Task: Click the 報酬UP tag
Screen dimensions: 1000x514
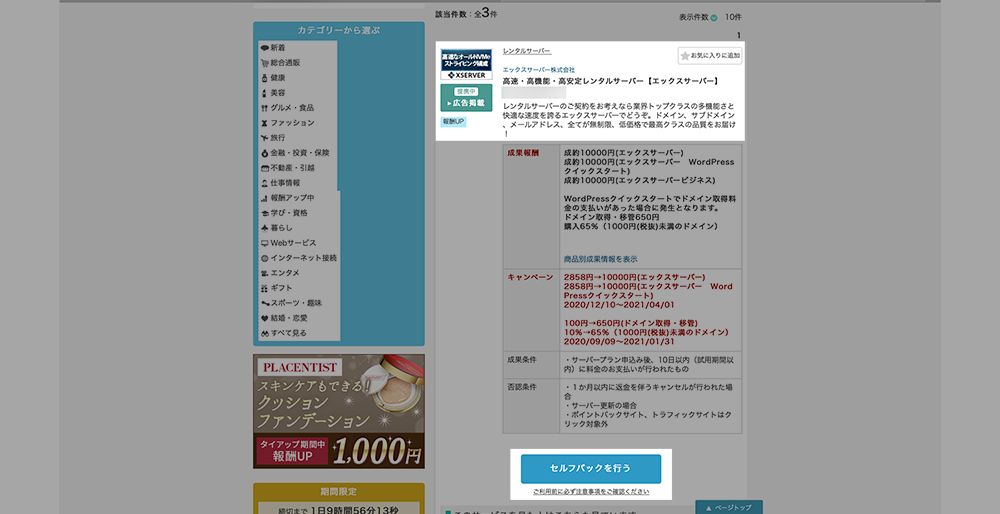Action: click(453, 121)
